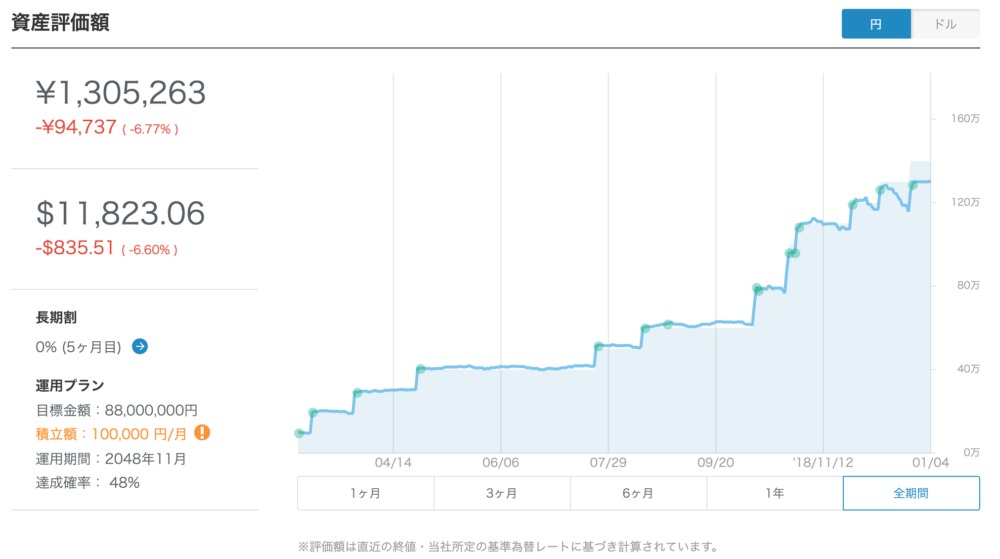This screenshot has height=559, width=1000.
Task: Select the 1ヶ月 chart range tab
Action: (x=365, y=493)
